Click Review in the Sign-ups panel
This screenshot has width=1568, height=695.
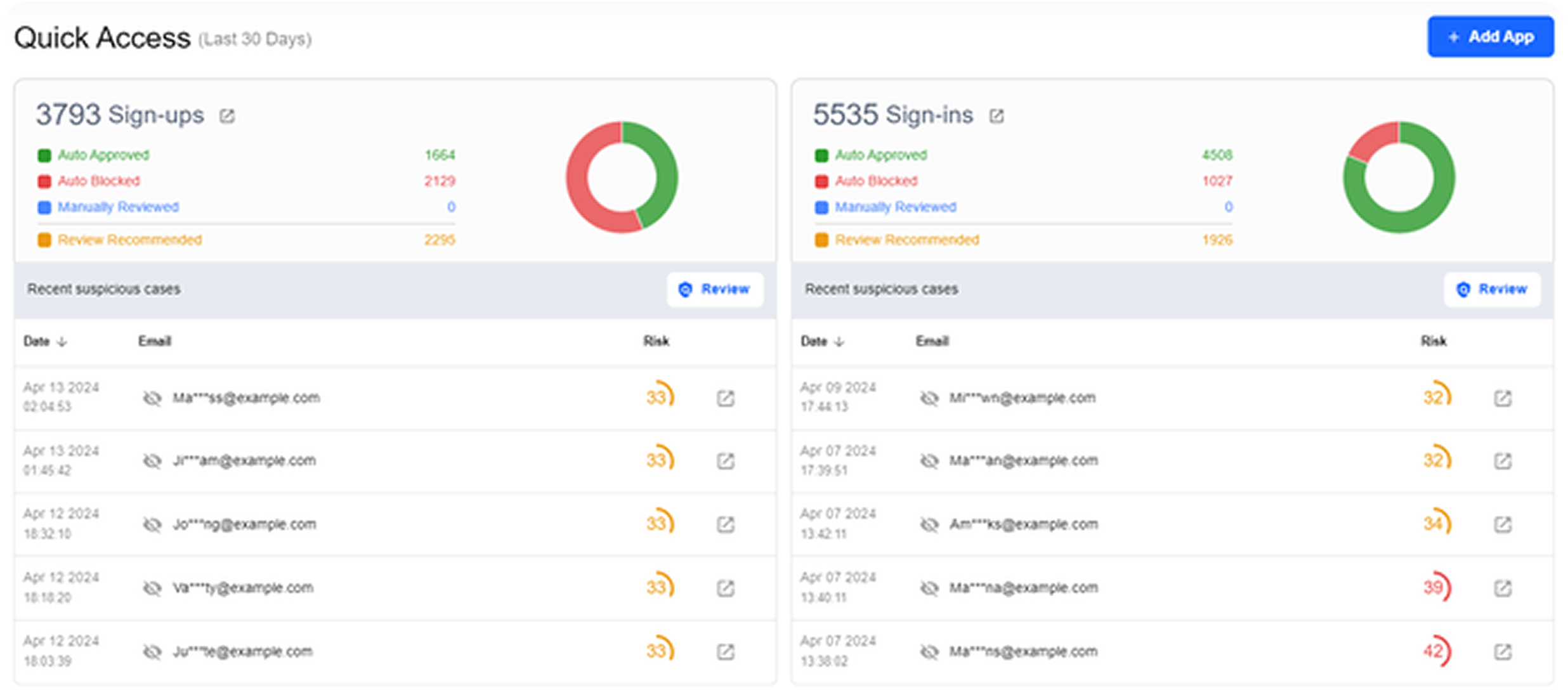(715, 290)
